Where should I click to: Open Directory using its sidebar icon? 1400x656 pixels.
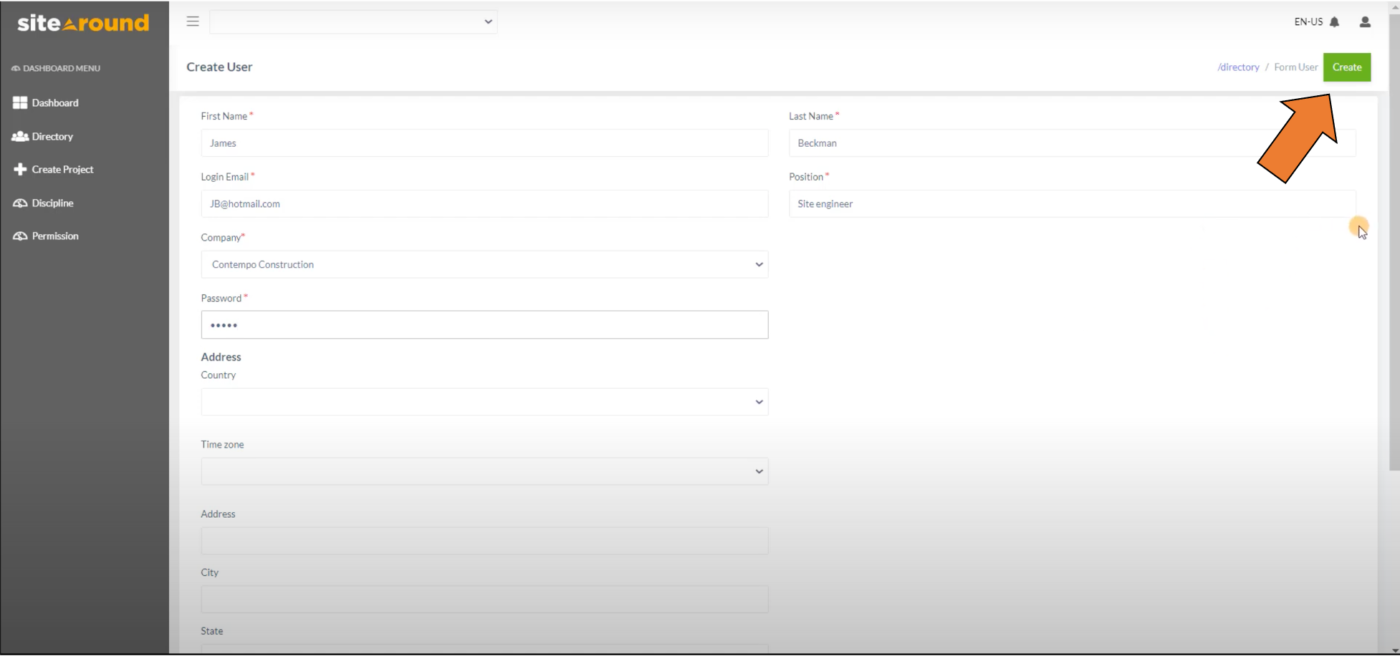[x=22, y=136]
